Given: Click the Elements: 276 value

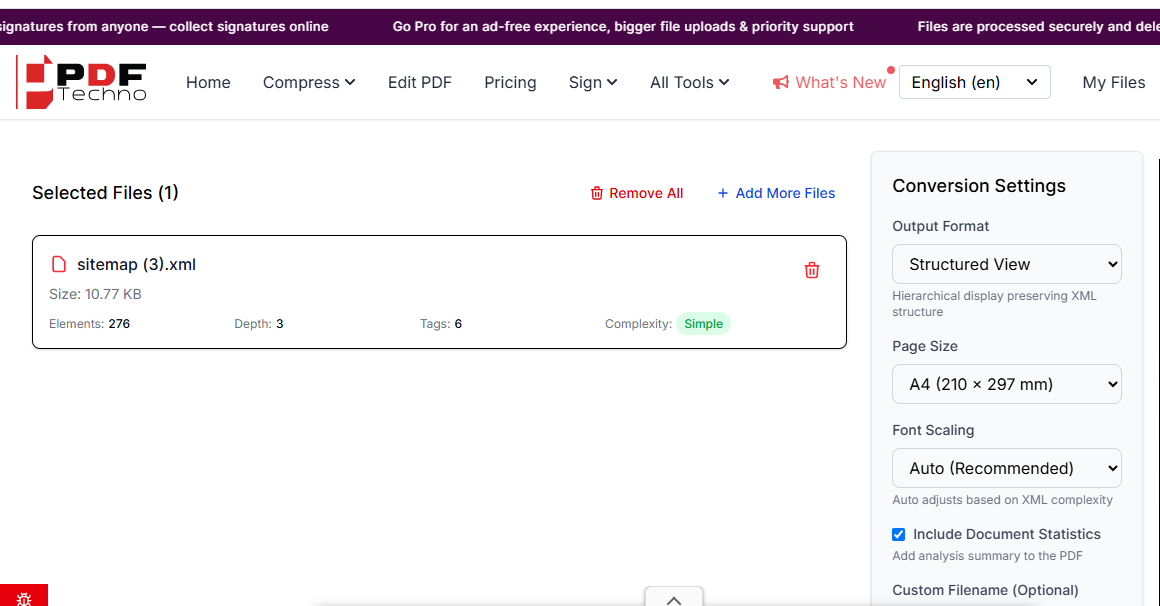Looking at the screenshot, I should point(119,323).
